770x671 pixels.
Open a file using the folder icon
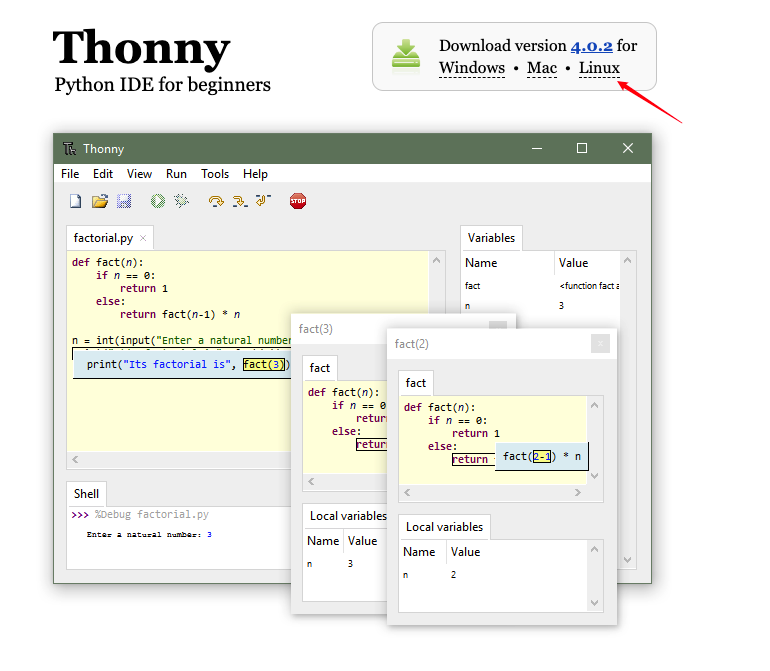99,201
